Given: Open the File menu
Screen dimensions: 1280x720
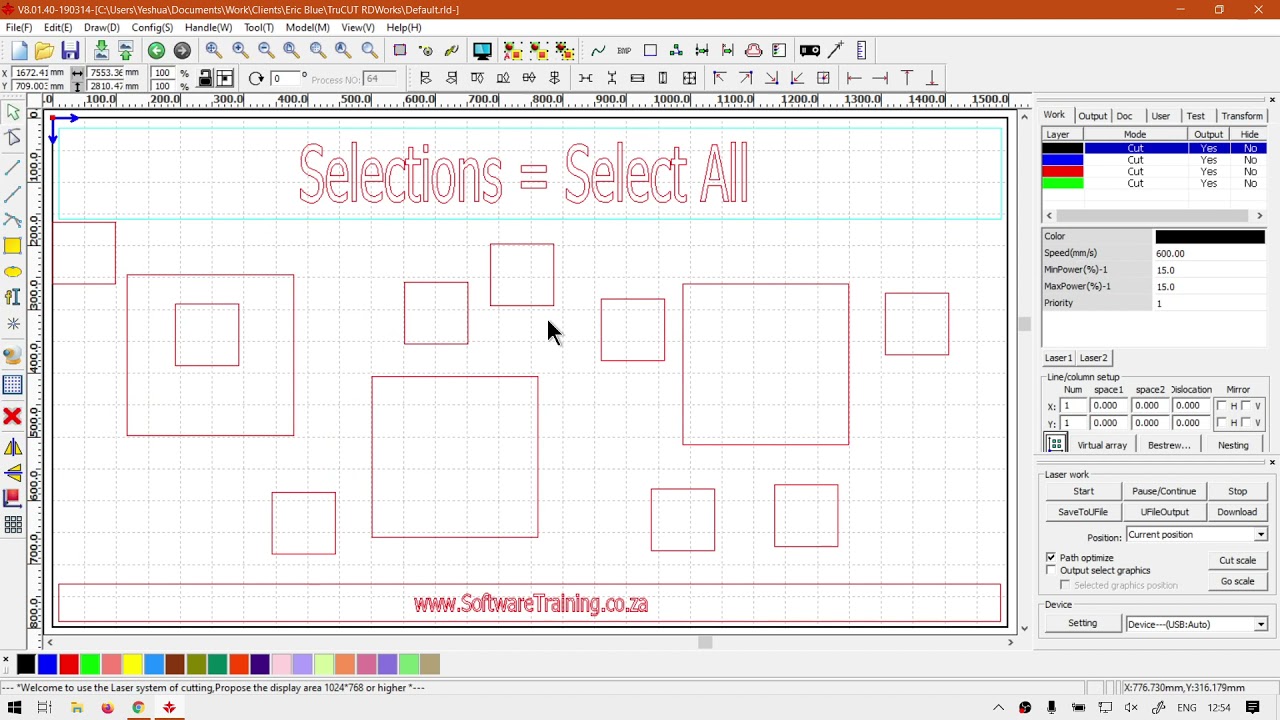Looking at the screenshot, I should pos(18,28).
